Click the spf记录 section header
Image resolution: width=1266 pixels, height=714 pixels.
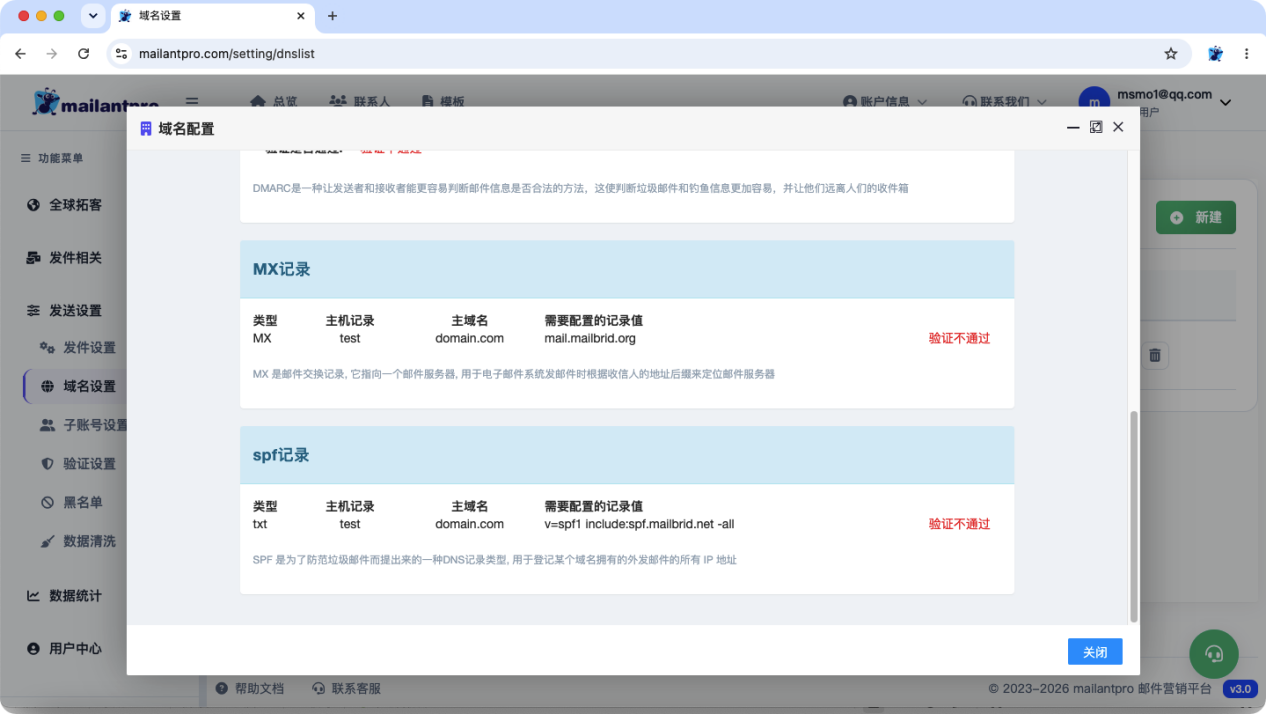tap(627, 455)
